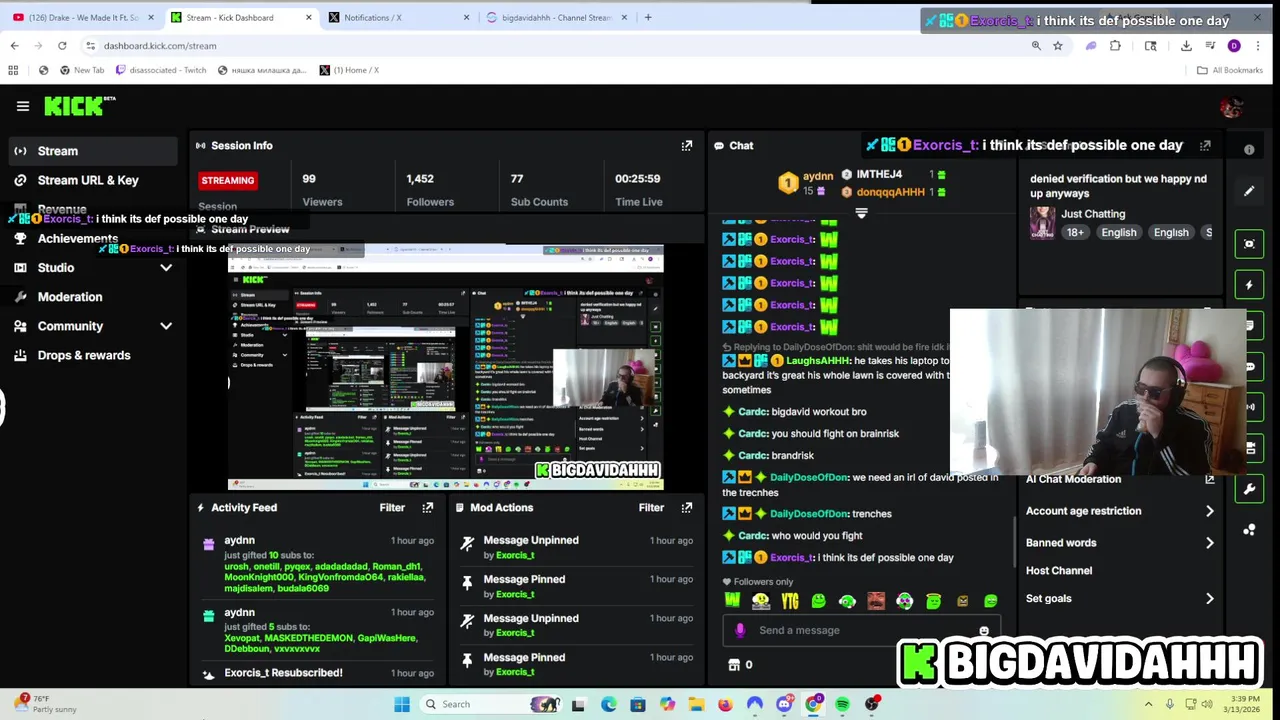Open Activity Feed Filter dropdown
This screenshot has height=720, width=1280.
point(392,508)
